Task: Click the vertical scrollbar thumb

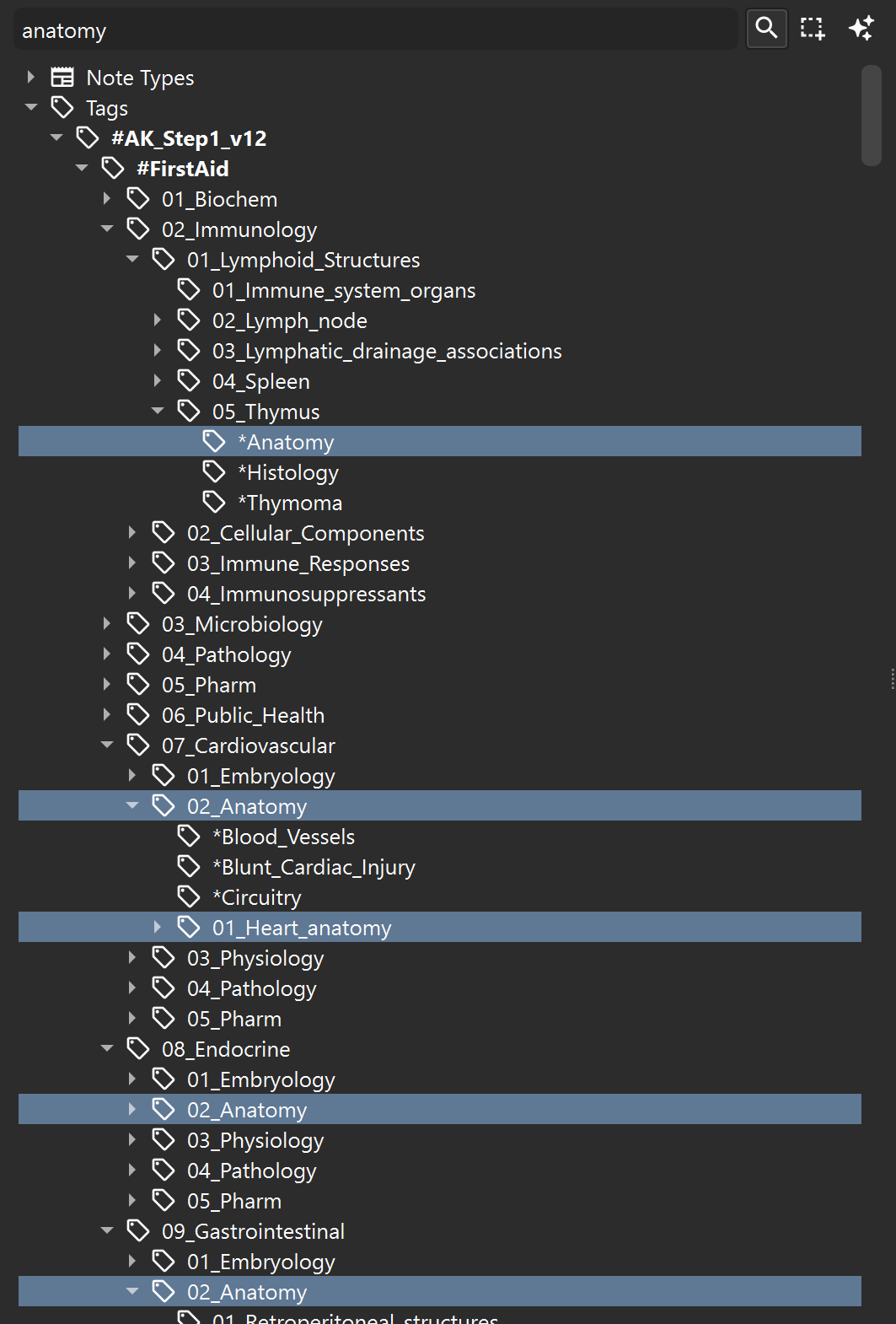Action: coord(872,116)
